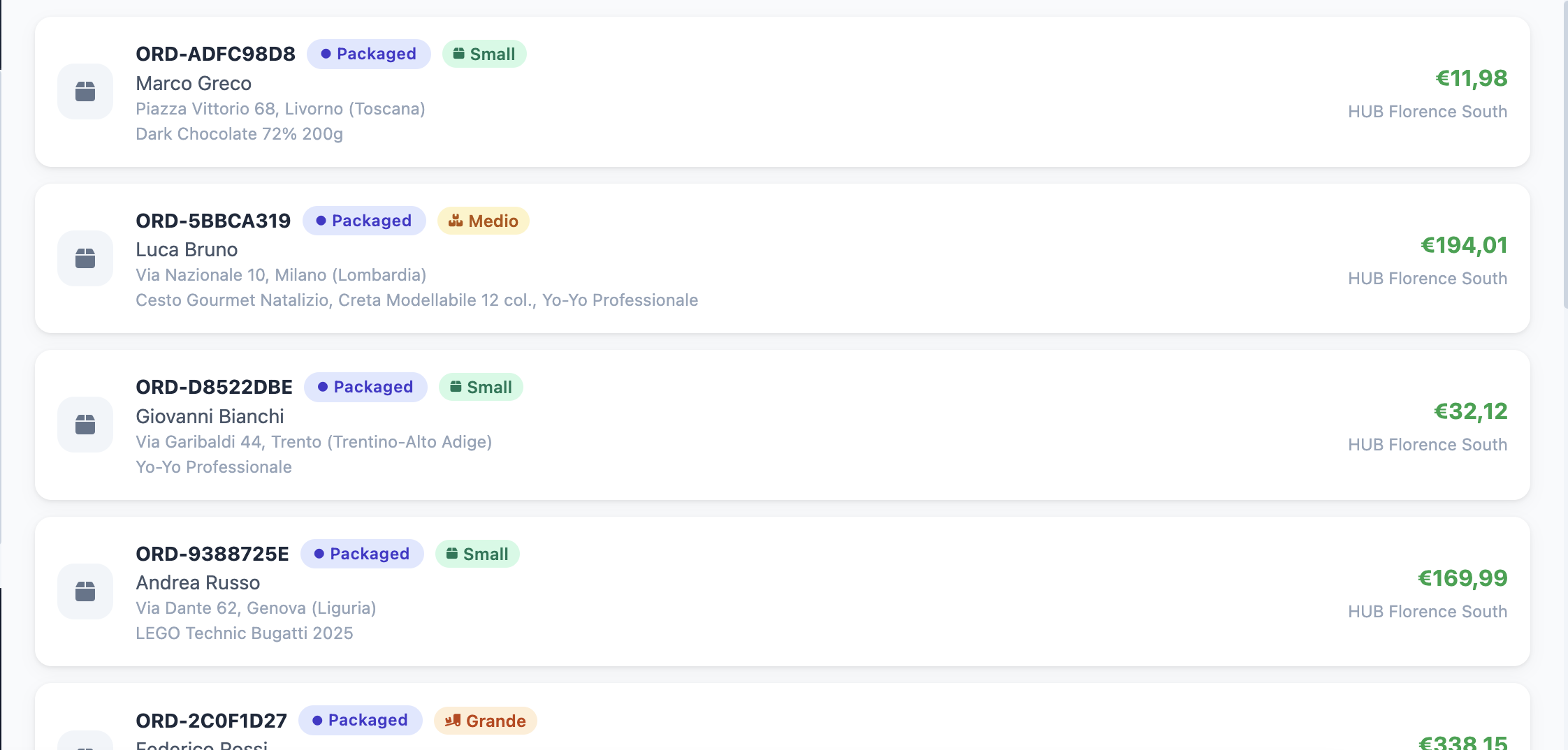Screen dimensions: 1568x750
Task: Click Small size badge on ORD-ADFC98D8
Action: click(484, 54)
